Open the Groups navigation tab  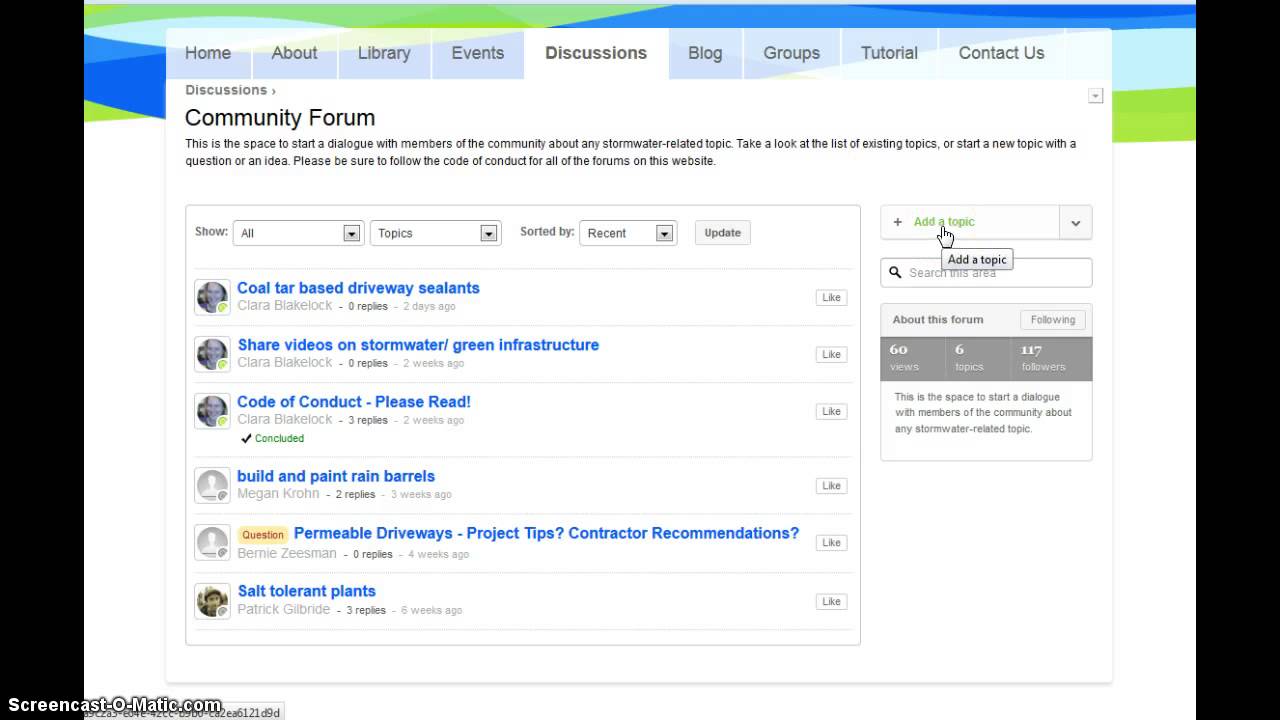pyautogui.click(x=791, y=53)
